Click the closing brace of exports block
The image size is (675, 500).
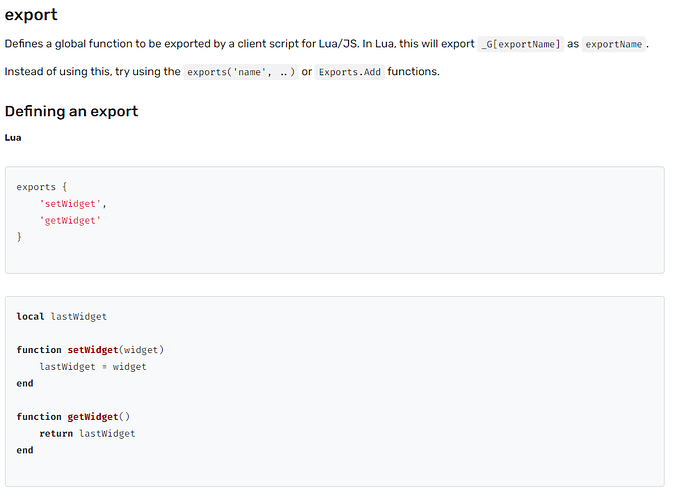pos(19,237)
